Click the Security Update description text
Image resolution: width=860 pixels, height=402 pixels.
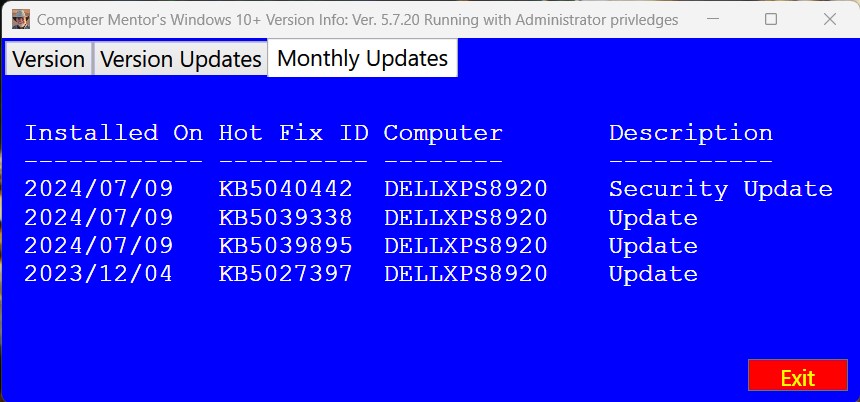tap(720, 189)
